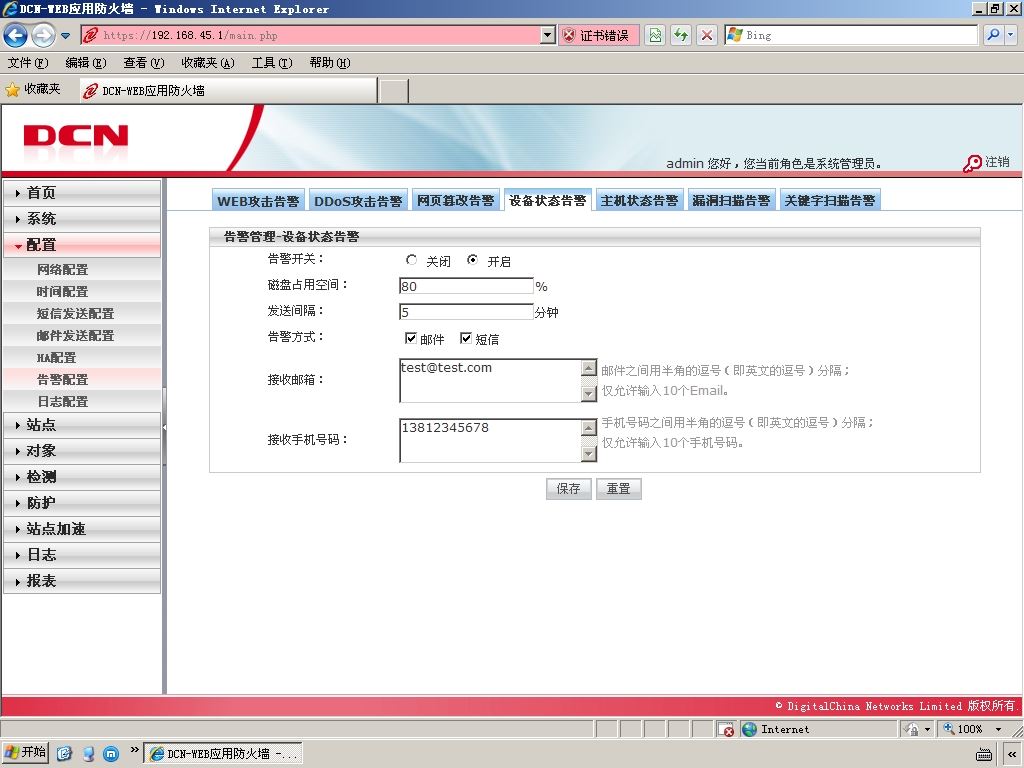Switch to 关键字扫描告警 tab

830,200
